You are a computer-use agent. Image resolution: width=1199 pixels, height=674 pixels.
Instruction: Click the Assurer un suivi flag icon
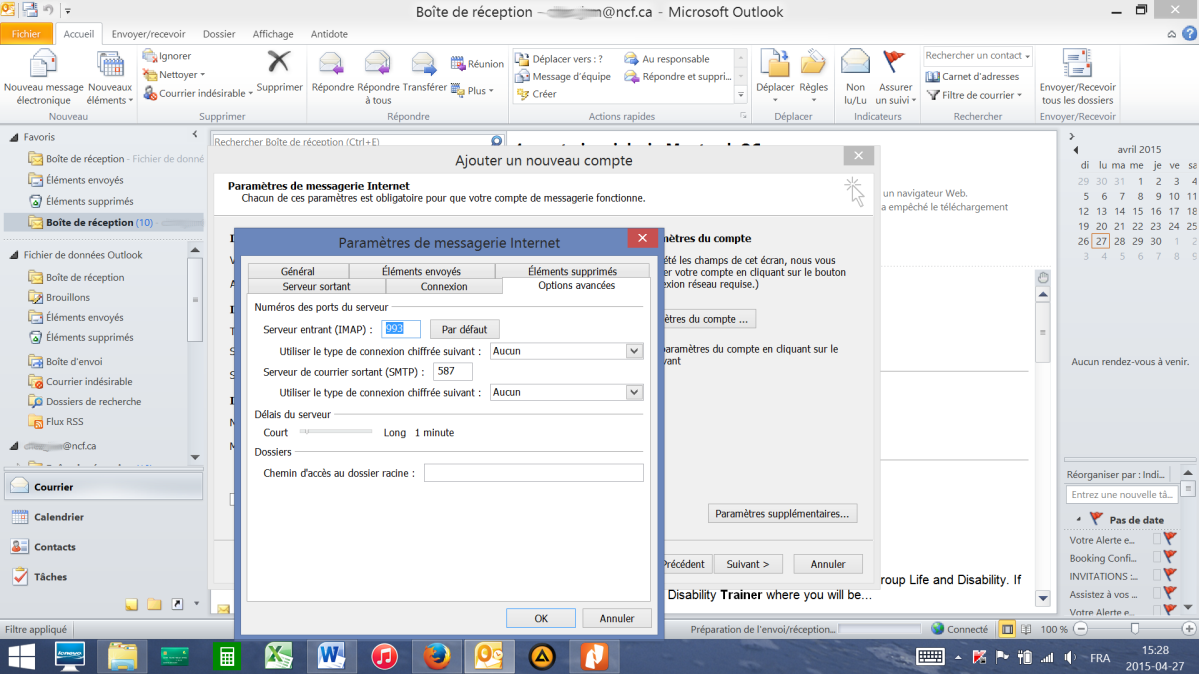click(894, 63)
